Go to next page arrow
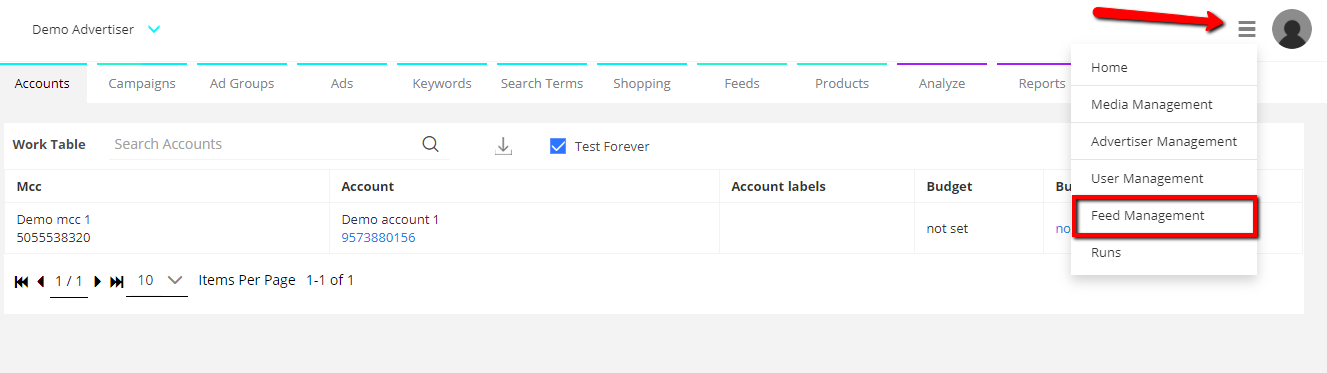Screen dimensions: 1327x373 [97, 282]
